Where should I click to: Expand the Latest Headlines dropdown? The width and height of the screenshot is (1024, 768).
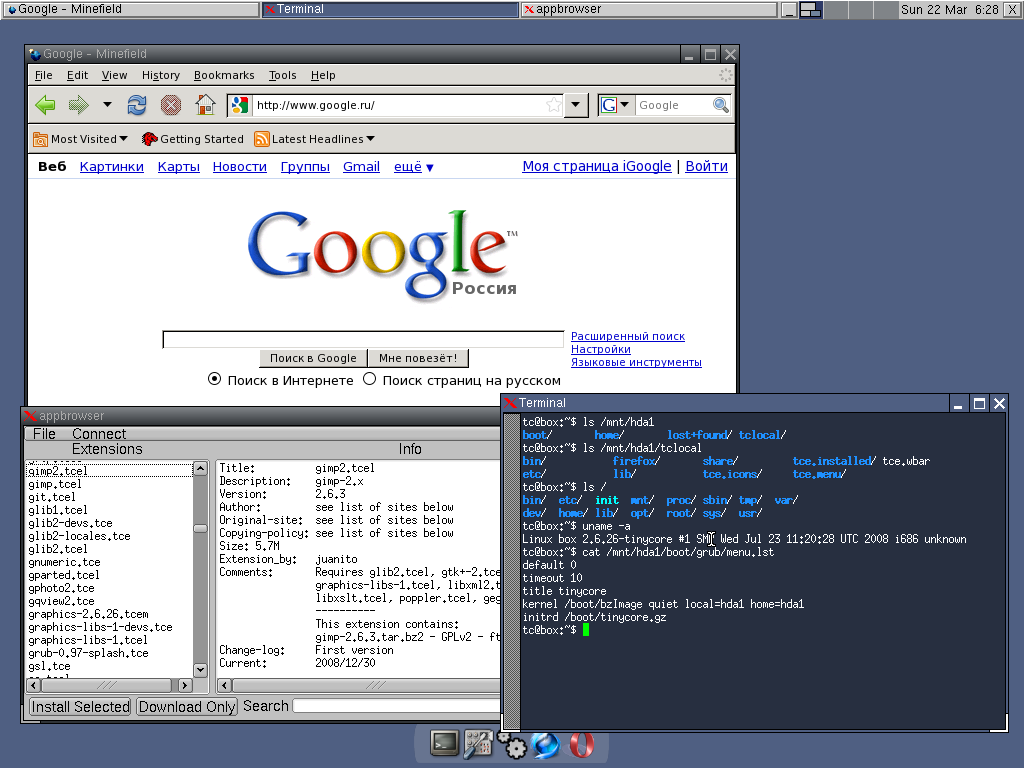coord(370,139)
